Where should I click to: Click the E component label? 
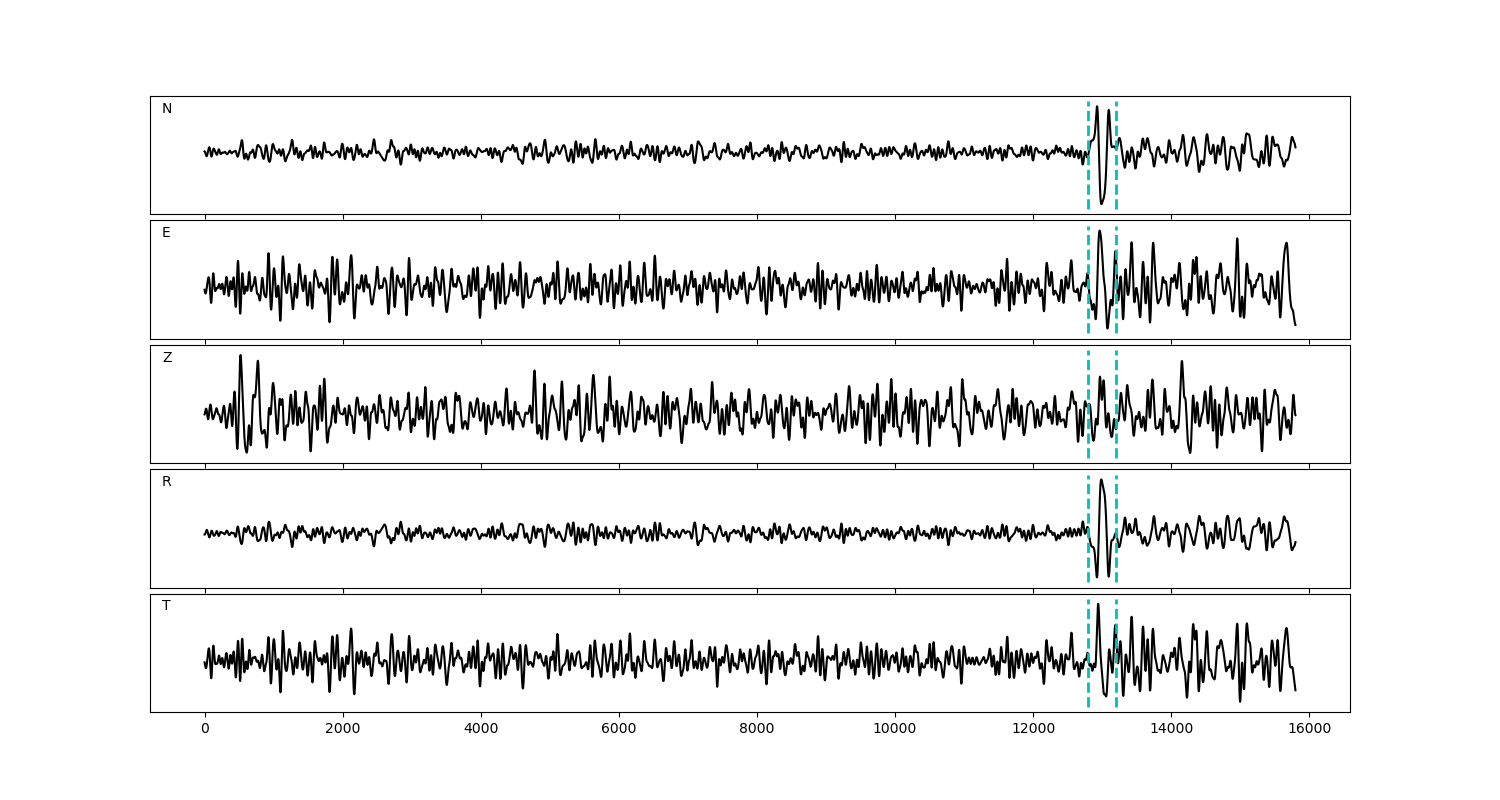click(166, 233)
